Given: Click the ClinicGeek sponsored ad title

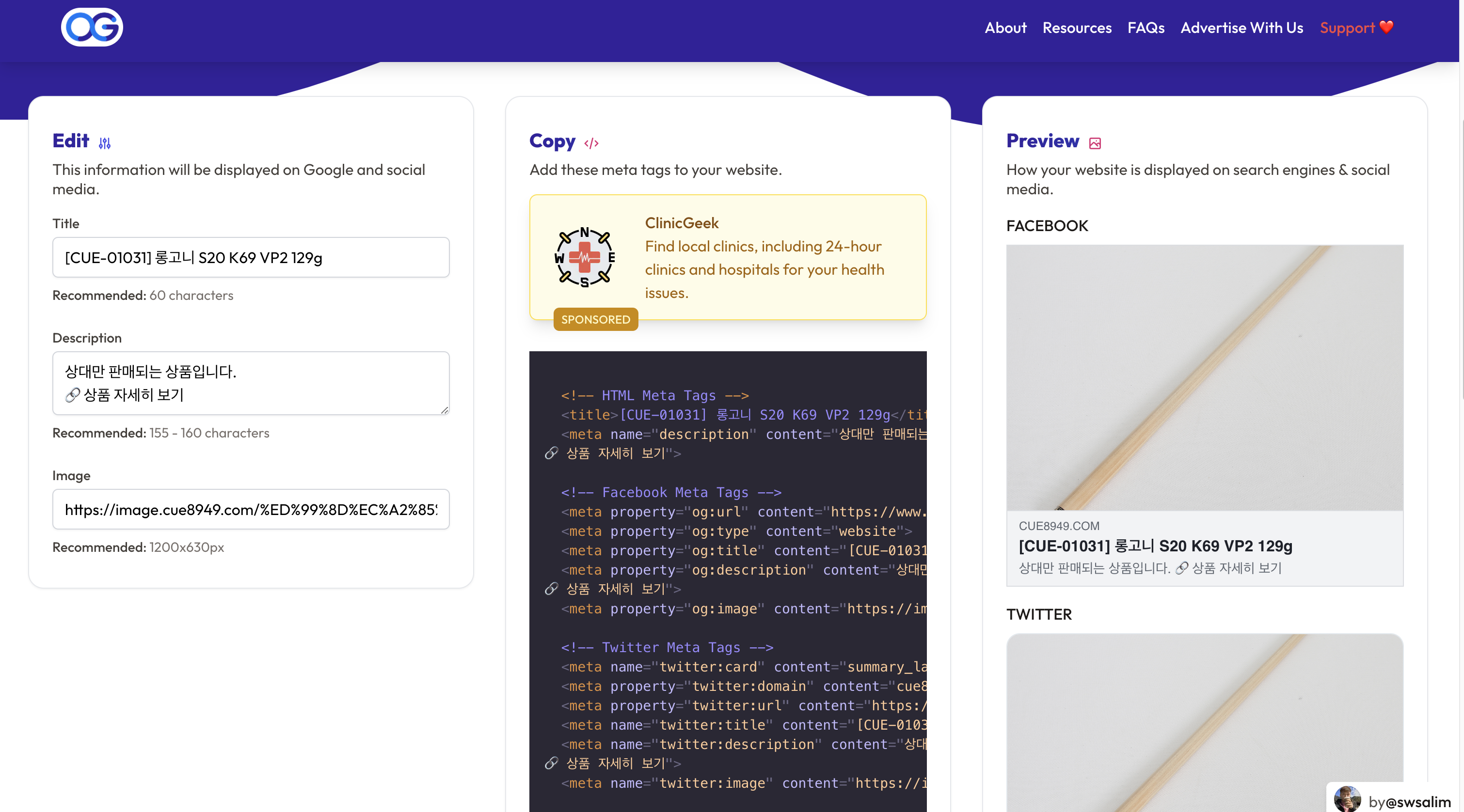Looking at the screenshot, I should point(682,223).
